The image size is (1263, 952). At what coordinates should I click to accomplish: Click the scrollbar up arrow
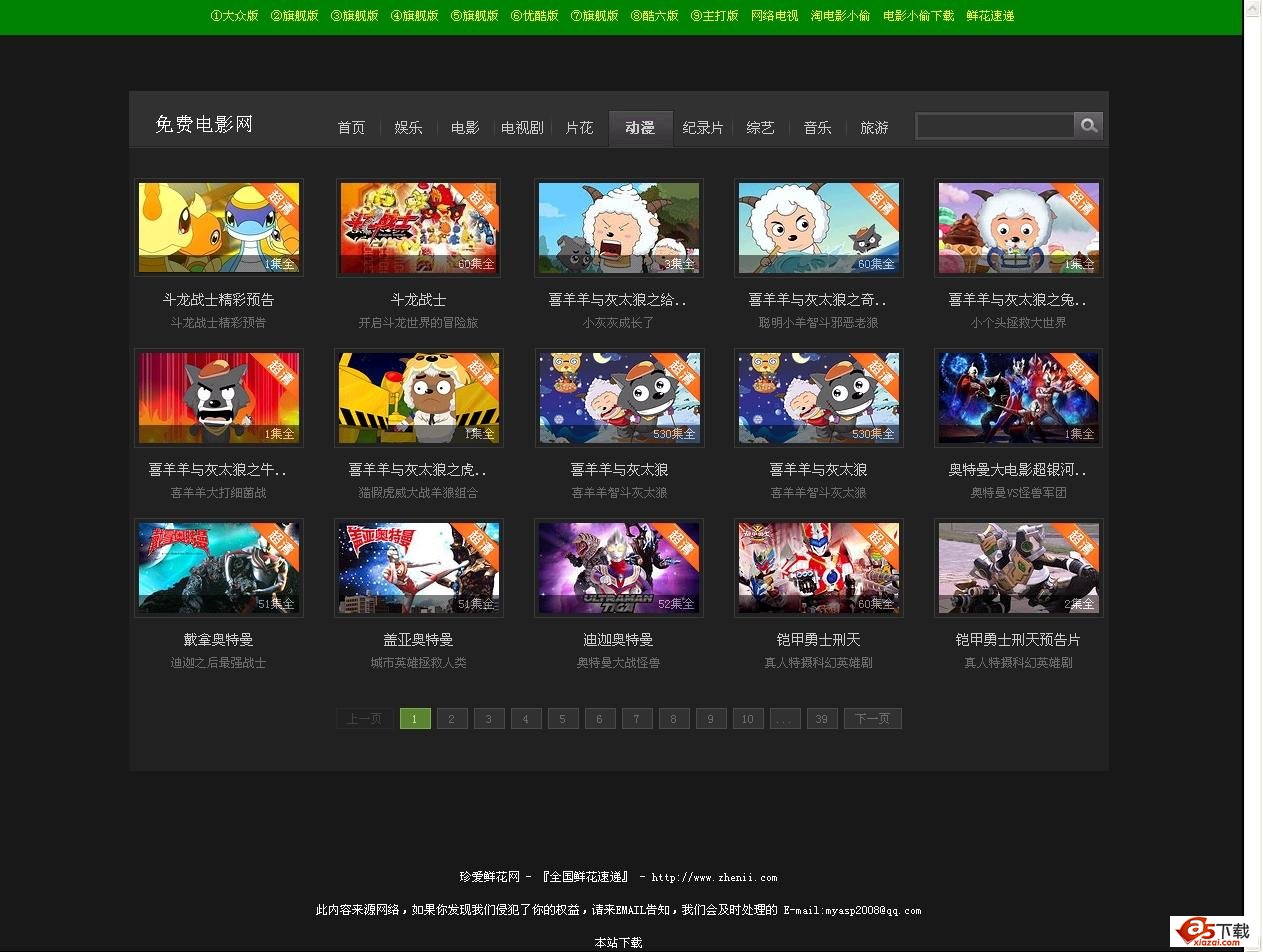coord(1251,6)
